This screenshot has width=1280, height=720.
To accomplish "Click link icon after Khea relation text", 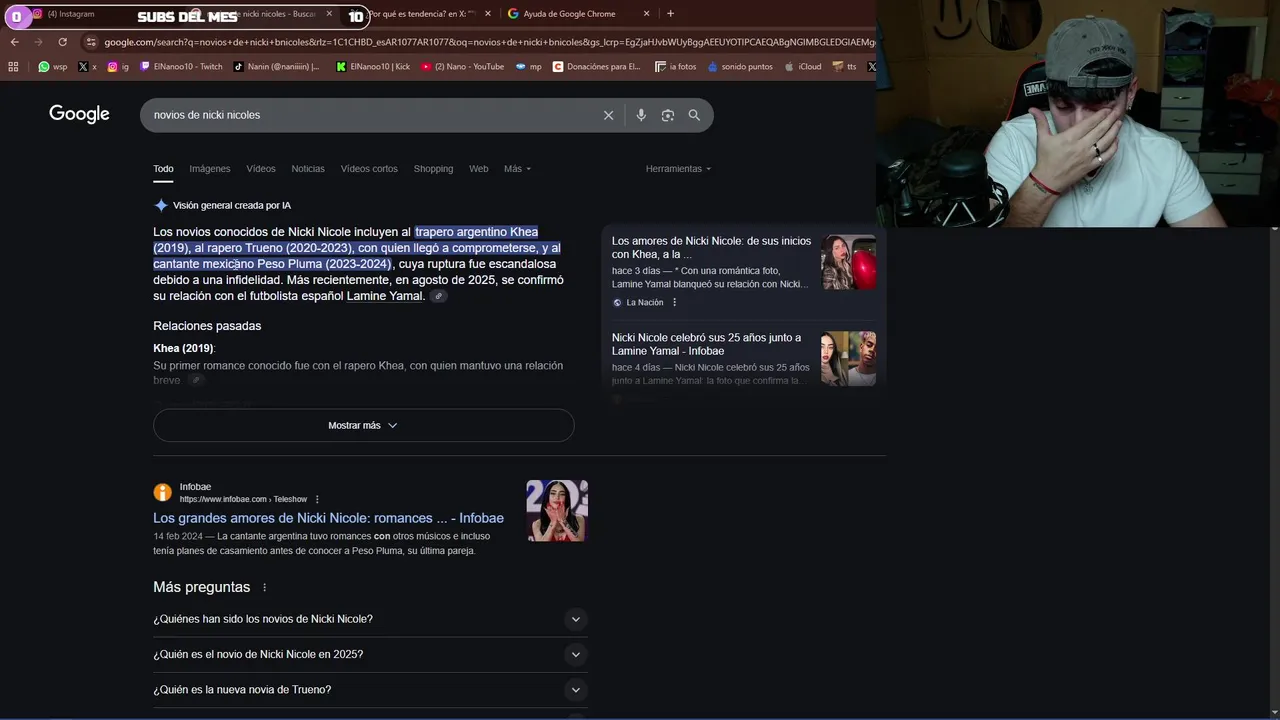I will [x=196, y=380].
